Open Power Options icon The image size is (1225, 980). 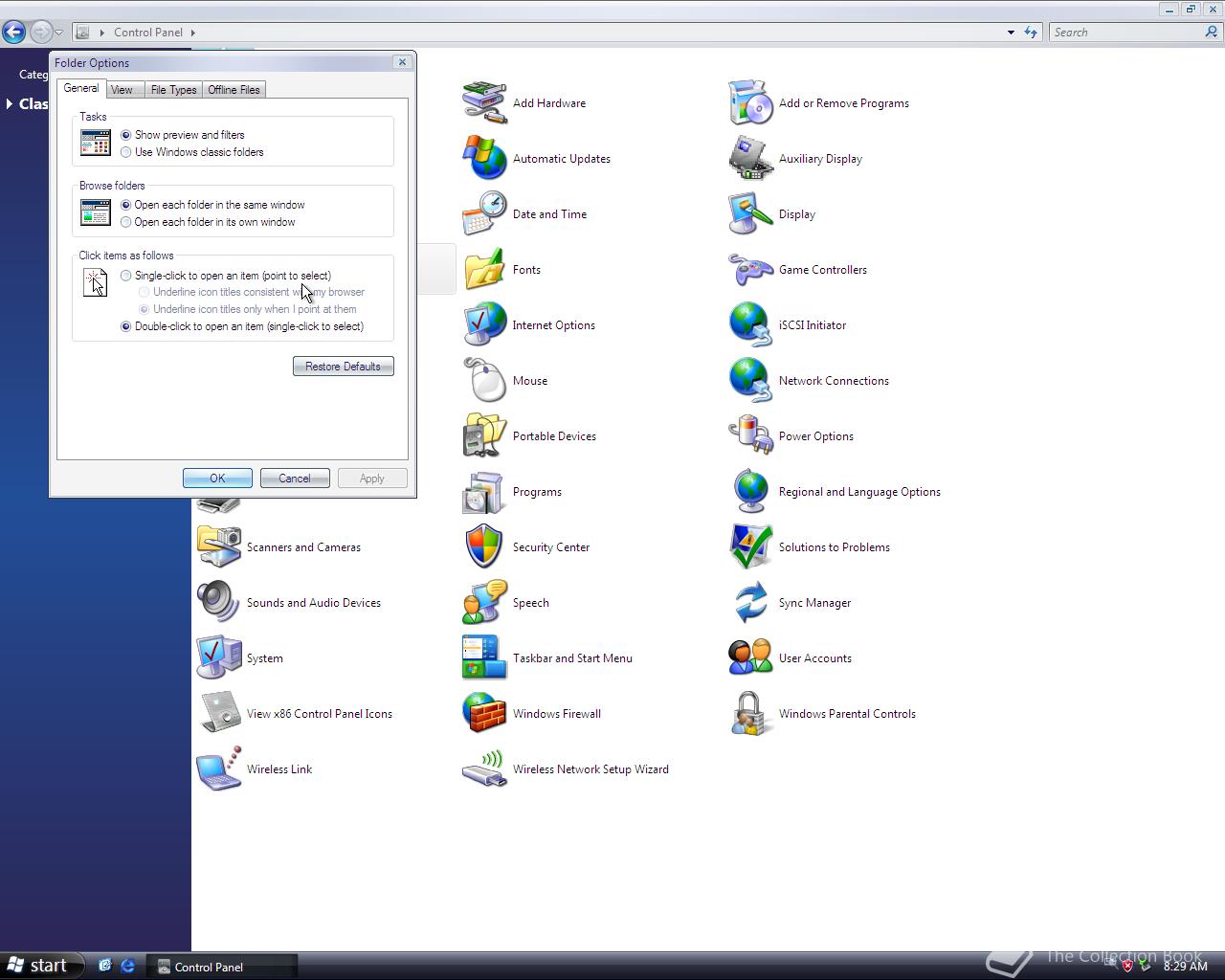pyautogui.click(x=750, y=436)
